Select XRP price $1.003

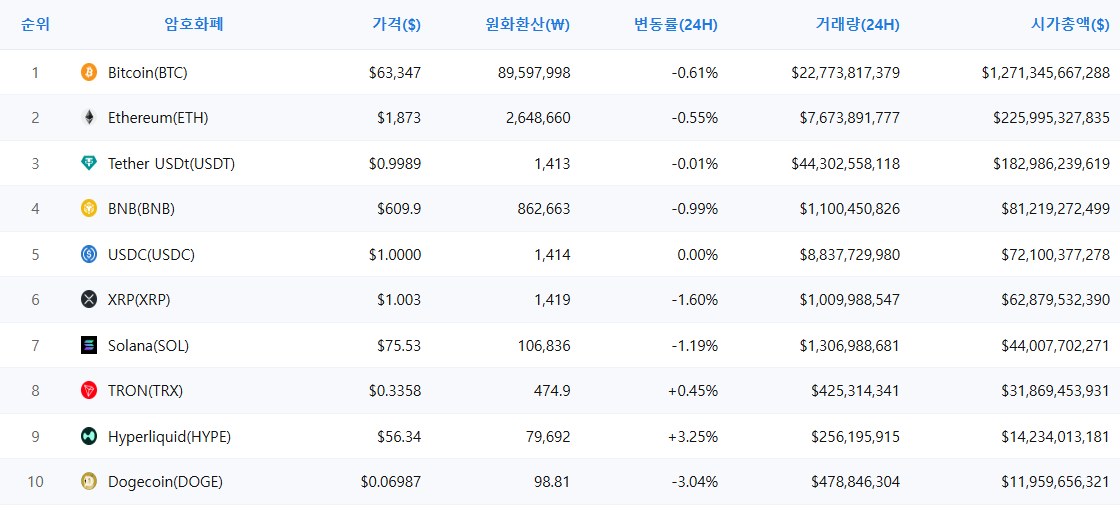399,300
